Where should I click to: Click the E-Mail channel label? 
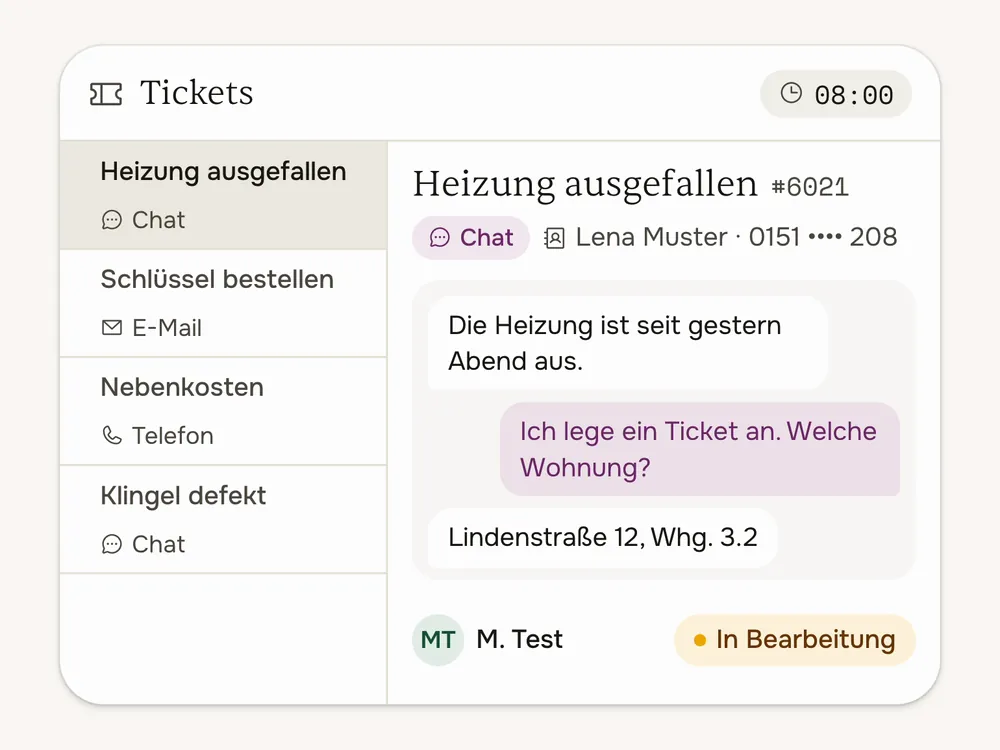[x=167, y=328]
